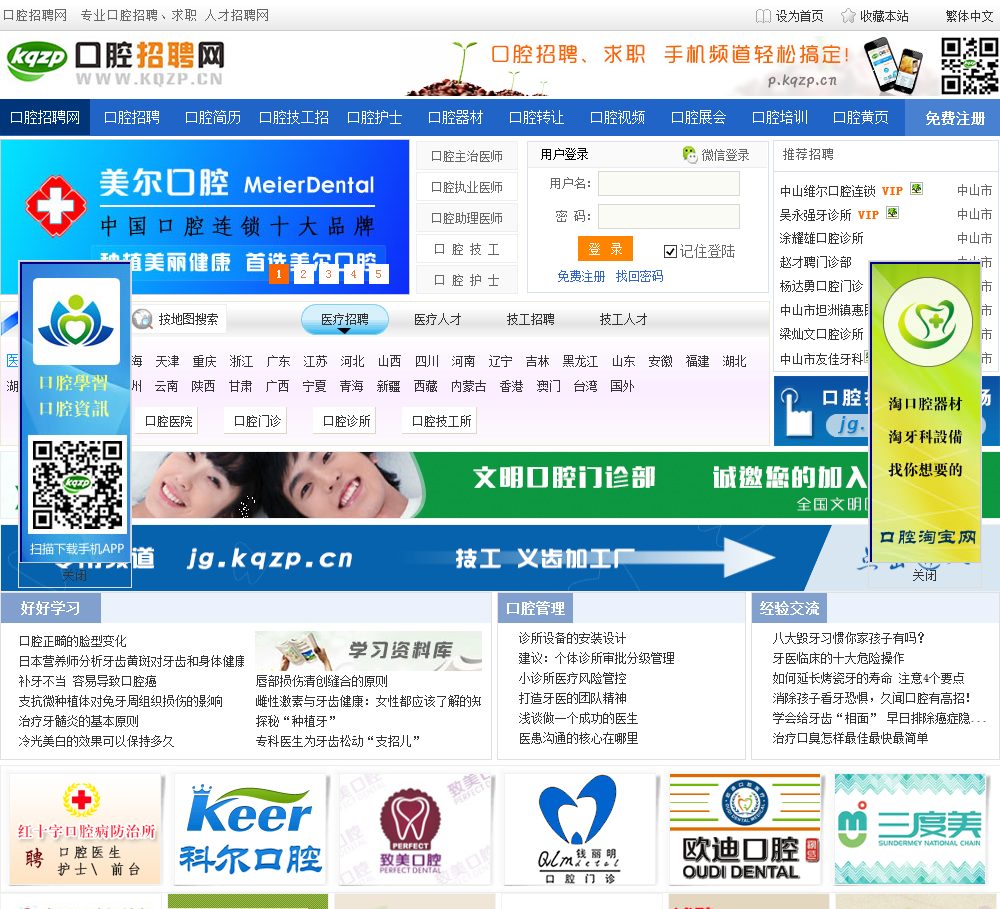The height and width of the screenshot is (909, 1000).
Task: Open the 口腔展会 nav item
Action: click(x=698, y=117)
